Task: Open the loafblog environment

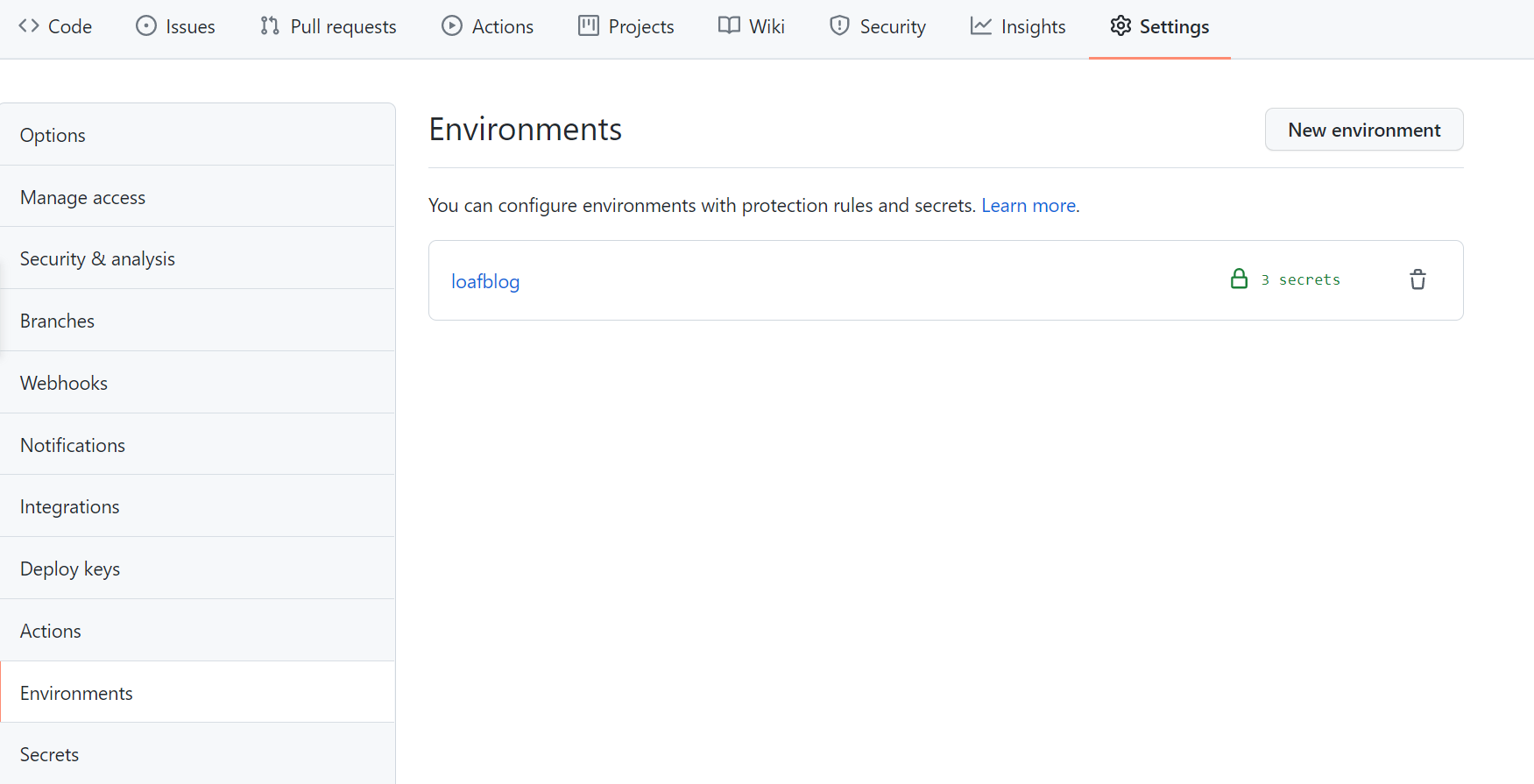Action: tap(485, 281)
